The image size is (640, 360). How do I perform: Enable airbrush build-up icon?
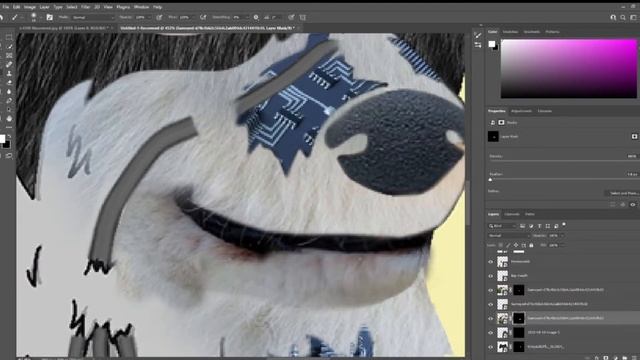click(x=203, y=17)
